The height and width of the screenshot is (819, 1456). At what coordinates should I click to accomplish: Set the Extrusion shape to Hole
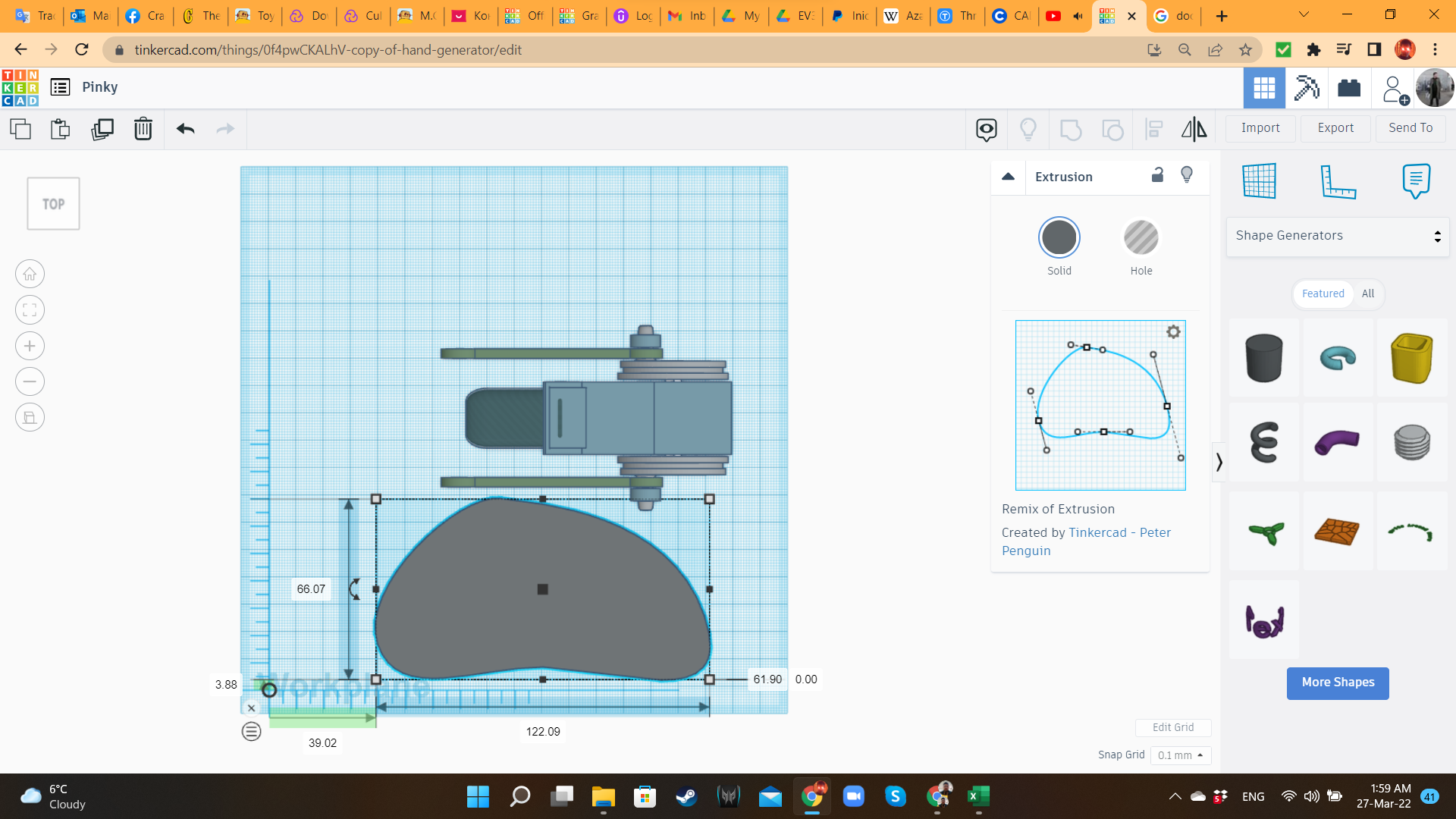point(1141,238)
